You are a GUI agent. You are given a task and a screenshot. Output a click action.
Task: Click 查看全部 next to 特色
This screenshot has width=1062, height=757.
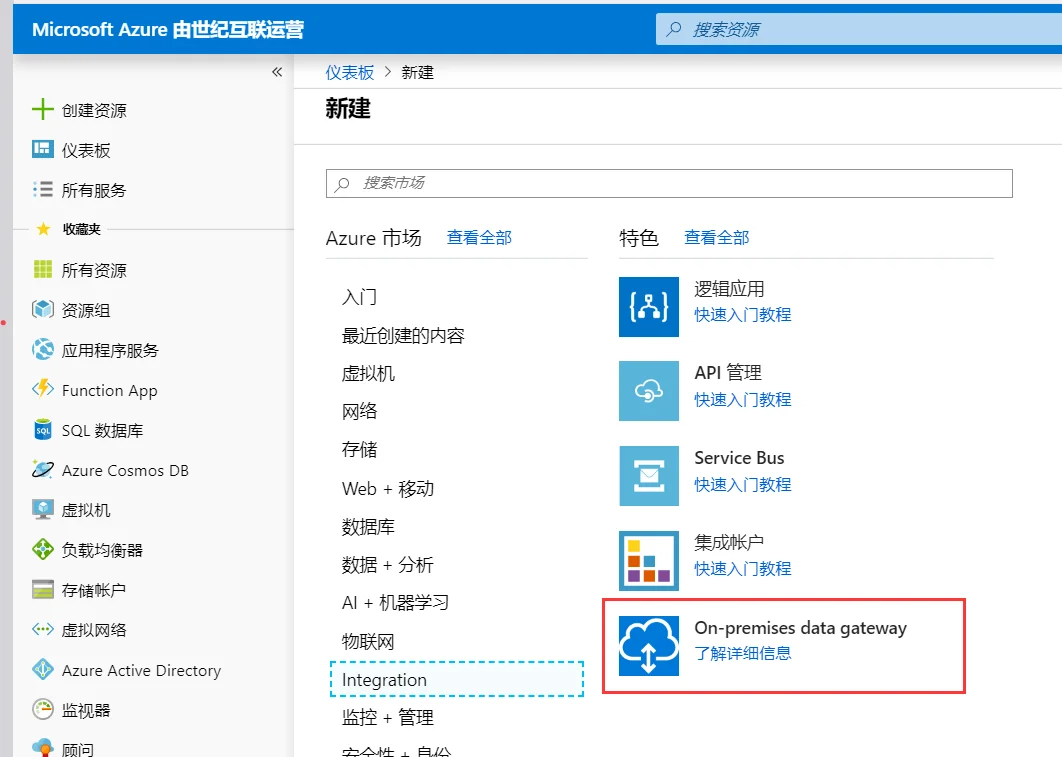[717, 238]
